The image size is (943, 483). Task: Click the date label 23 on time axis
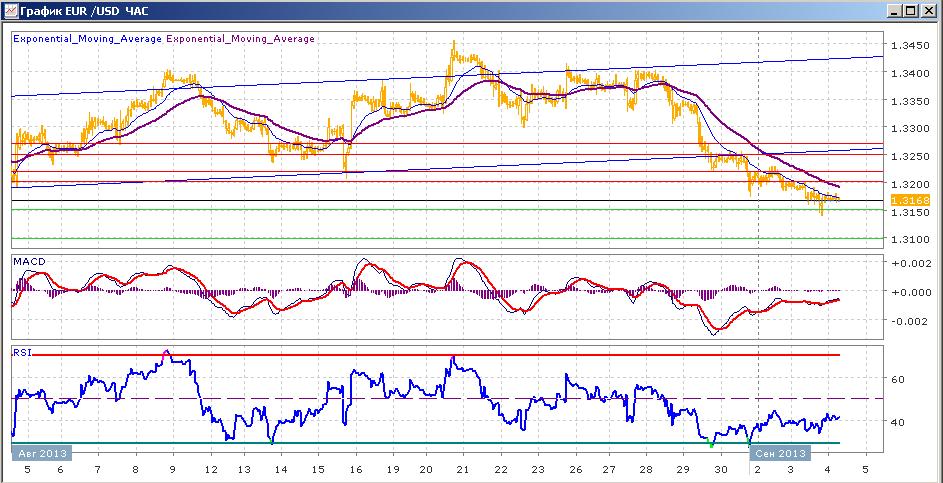pos(538,469)
